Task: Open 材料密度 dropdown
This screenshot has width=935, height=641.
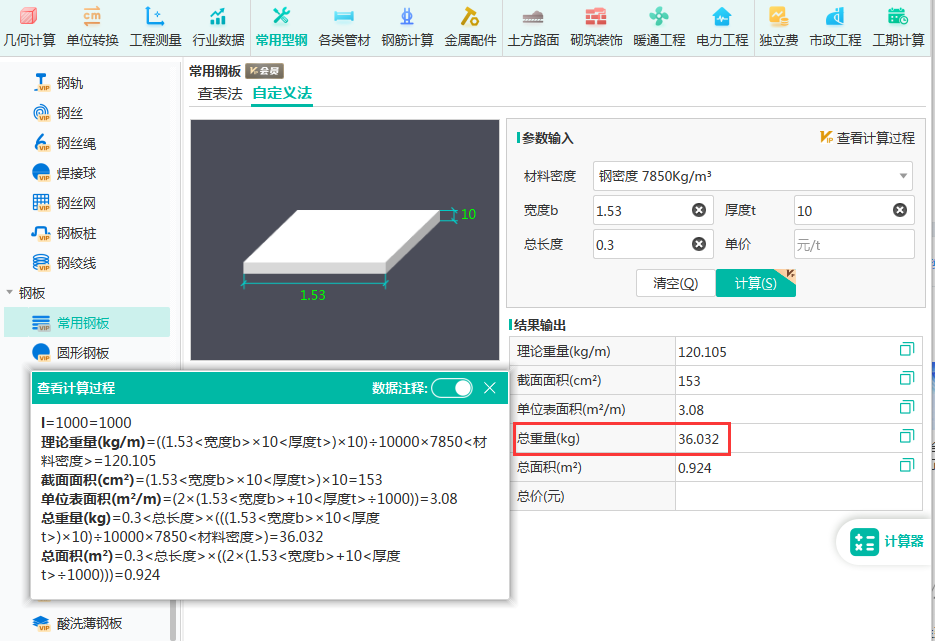Action: pyautogui.click(x=753, y=176)
